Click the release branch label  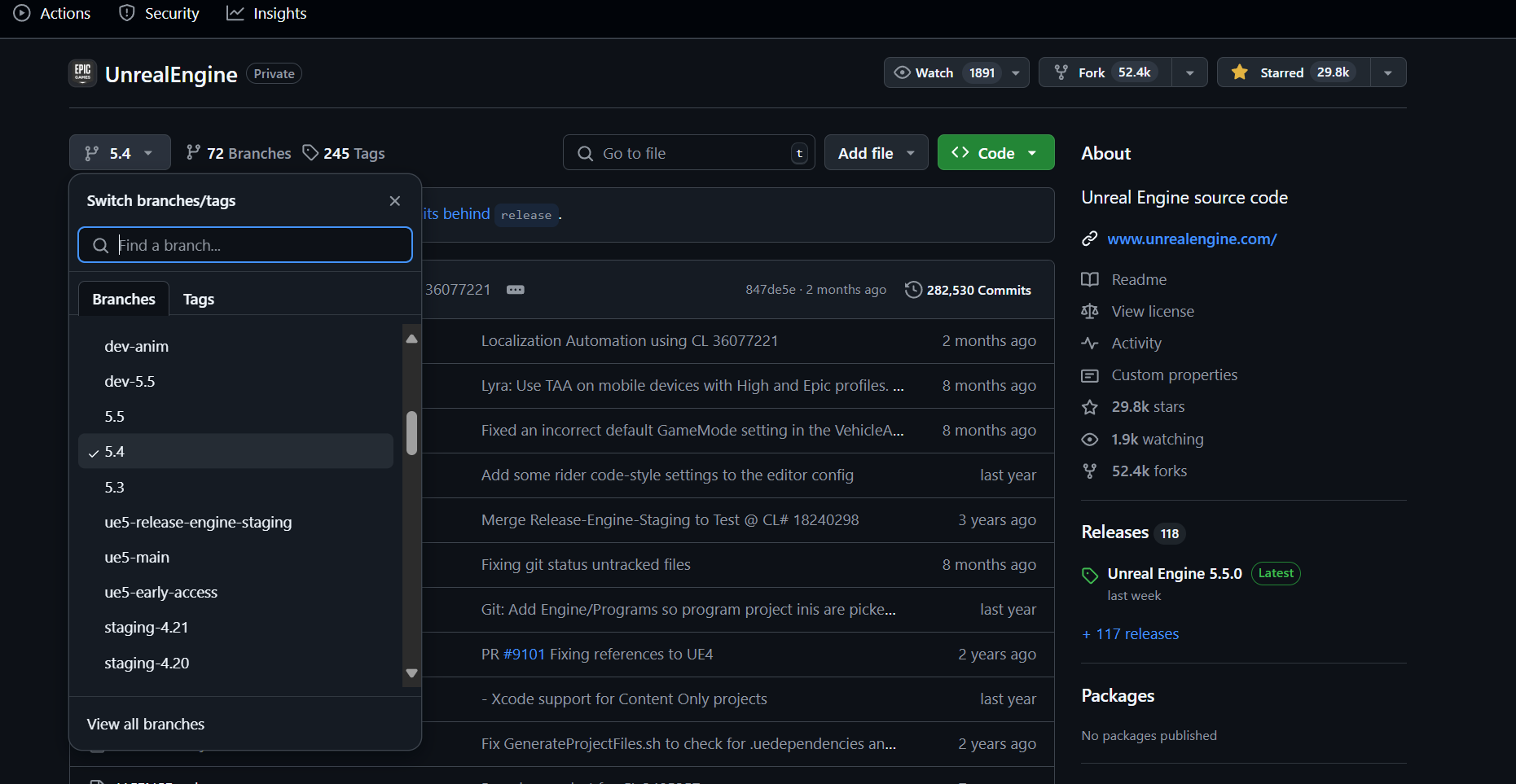tap(526, 215)
